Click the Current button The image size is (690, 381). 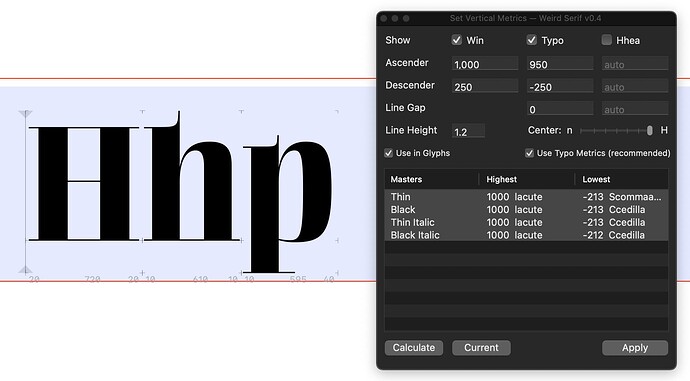(481, 348)
